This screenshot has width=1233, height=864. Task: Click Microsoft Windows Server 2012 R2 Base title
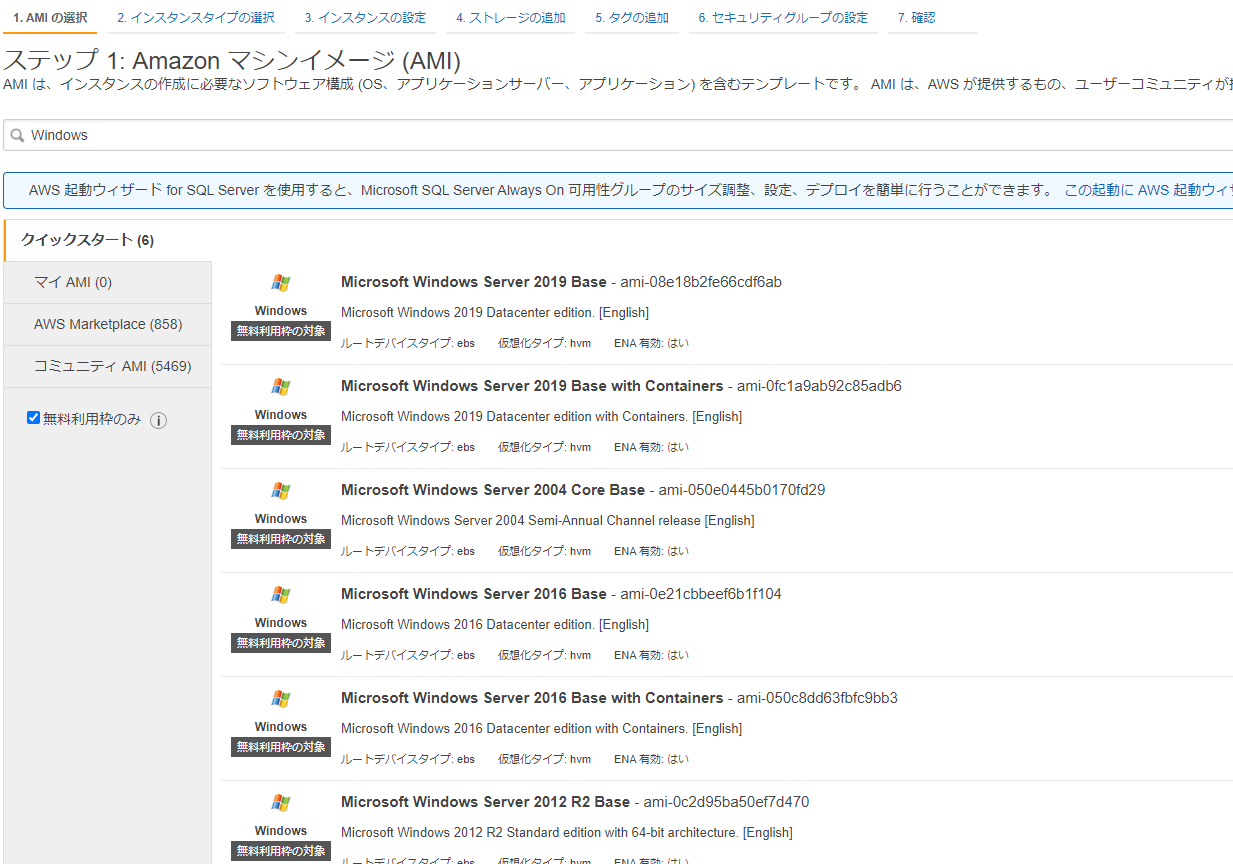pos(486,802)
